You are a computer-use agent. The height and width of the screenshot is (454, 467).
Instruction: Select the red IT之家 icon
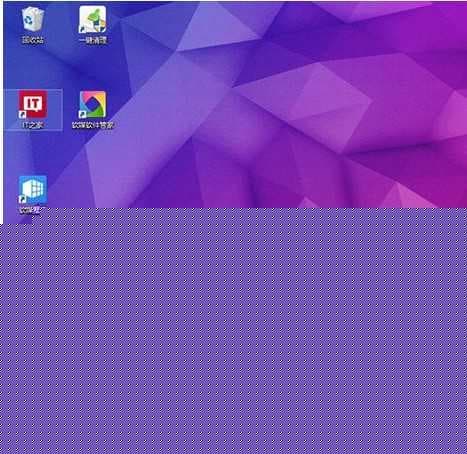point(33,104)
